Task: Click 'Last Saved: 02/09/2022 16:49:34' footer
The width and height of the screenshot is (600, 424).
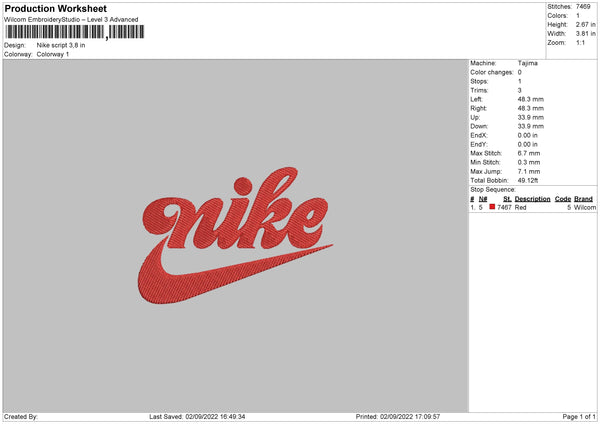Action: (197, 417)
